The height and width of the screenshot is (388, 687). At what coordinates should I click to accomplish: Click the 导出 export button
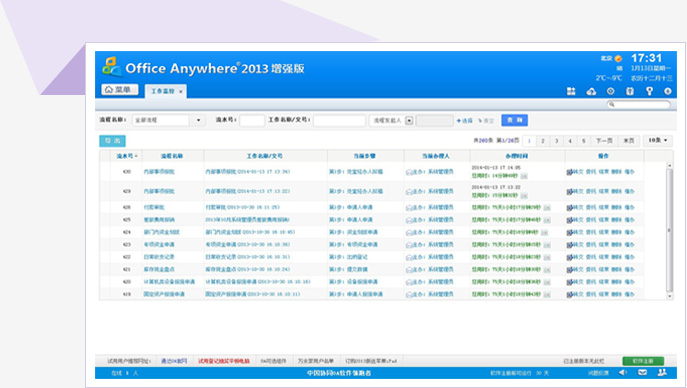[113, 141]
